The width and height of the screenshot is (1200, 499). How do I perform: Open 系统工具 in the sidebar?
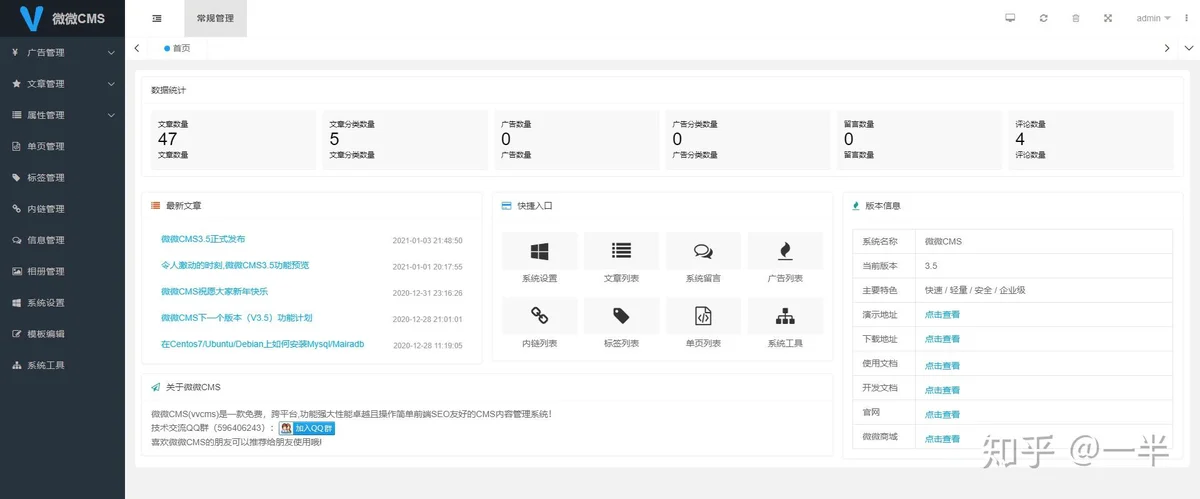click(x=62, y=365)
